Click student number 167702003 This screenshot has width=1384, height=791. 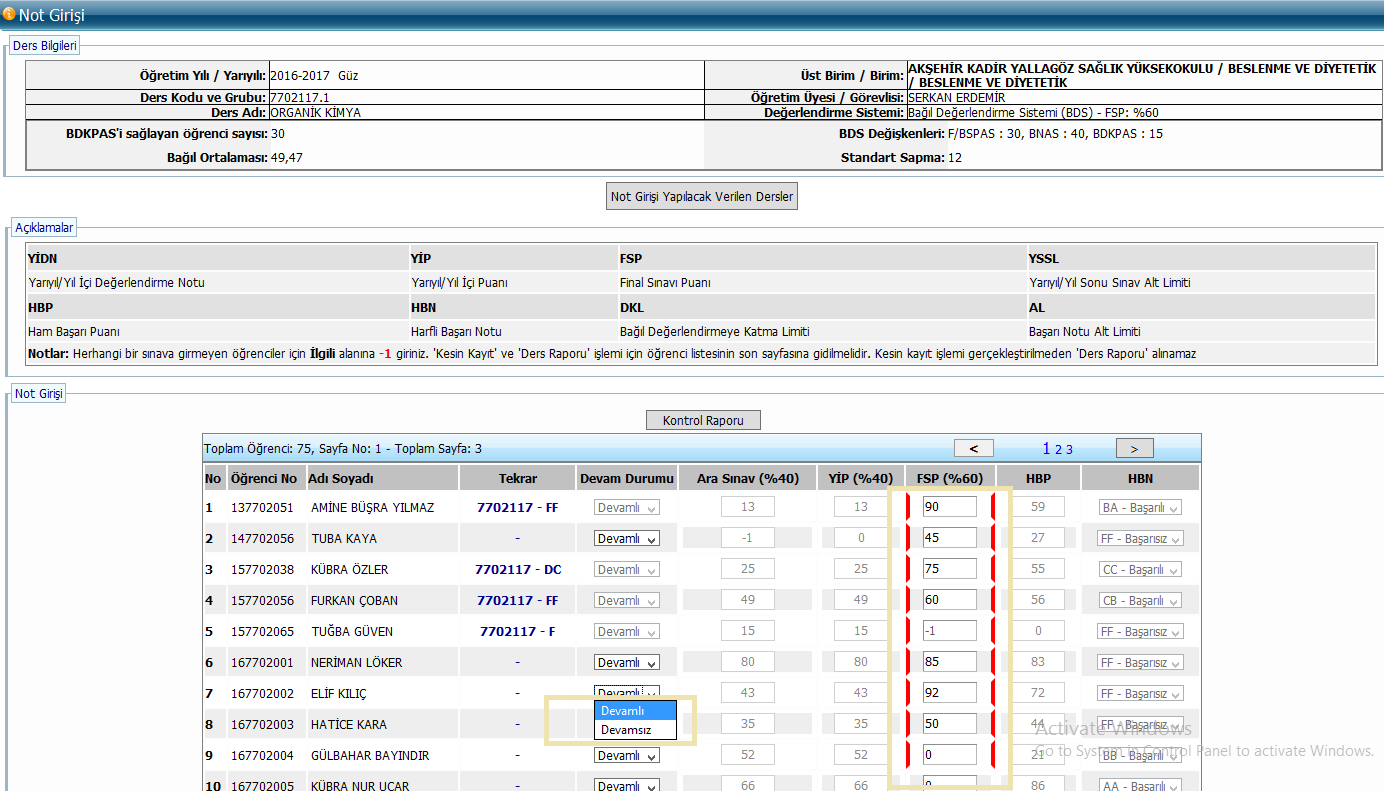pyautogui.click(x=262, y=724)
